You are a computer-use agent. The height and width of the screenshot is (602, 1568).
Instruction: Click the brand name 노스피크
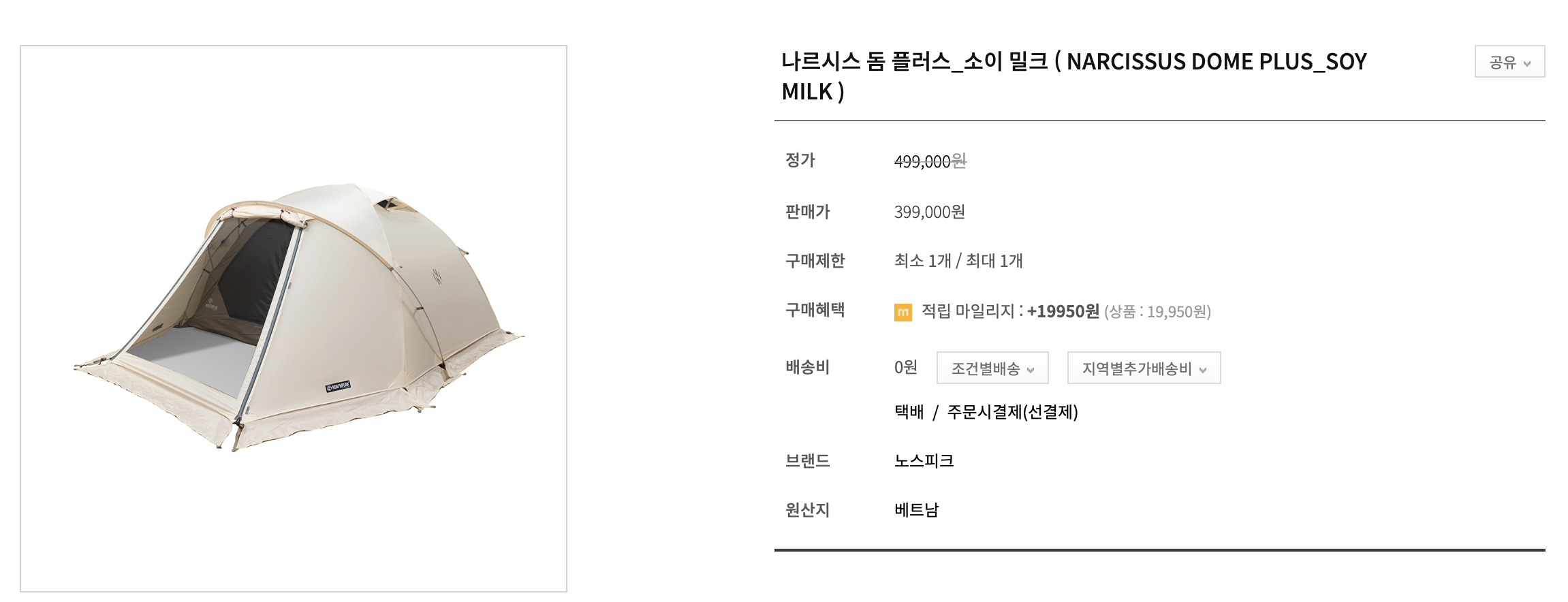coord(924,460)
